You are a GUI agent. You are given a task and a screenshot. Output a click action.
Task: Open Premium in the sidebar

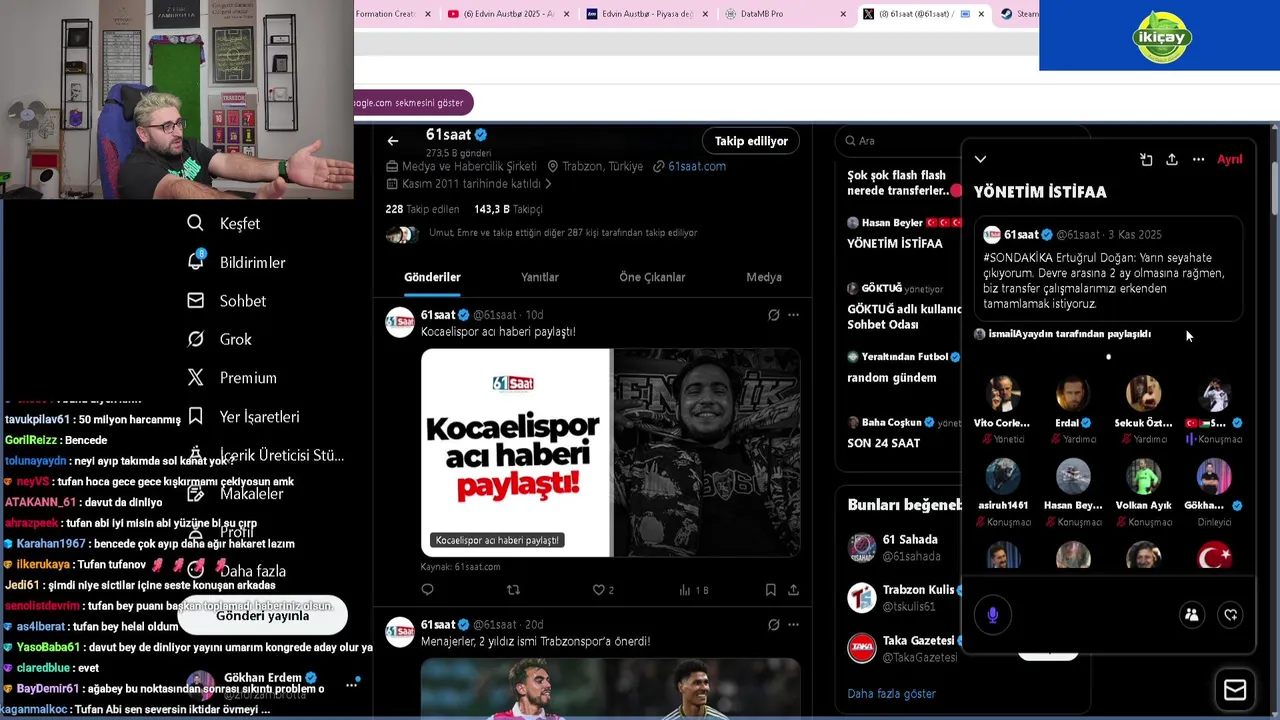tap(230, 377)
